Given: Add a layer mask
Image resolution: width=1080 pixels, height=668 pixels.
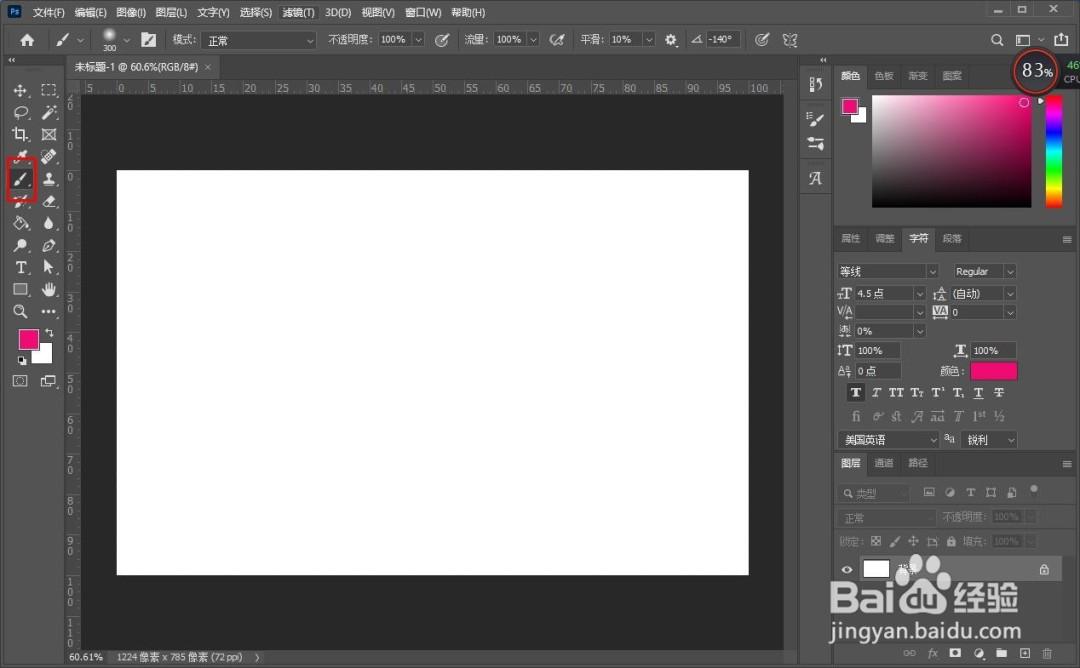Looking at the screenshot, I should [955, 653].
